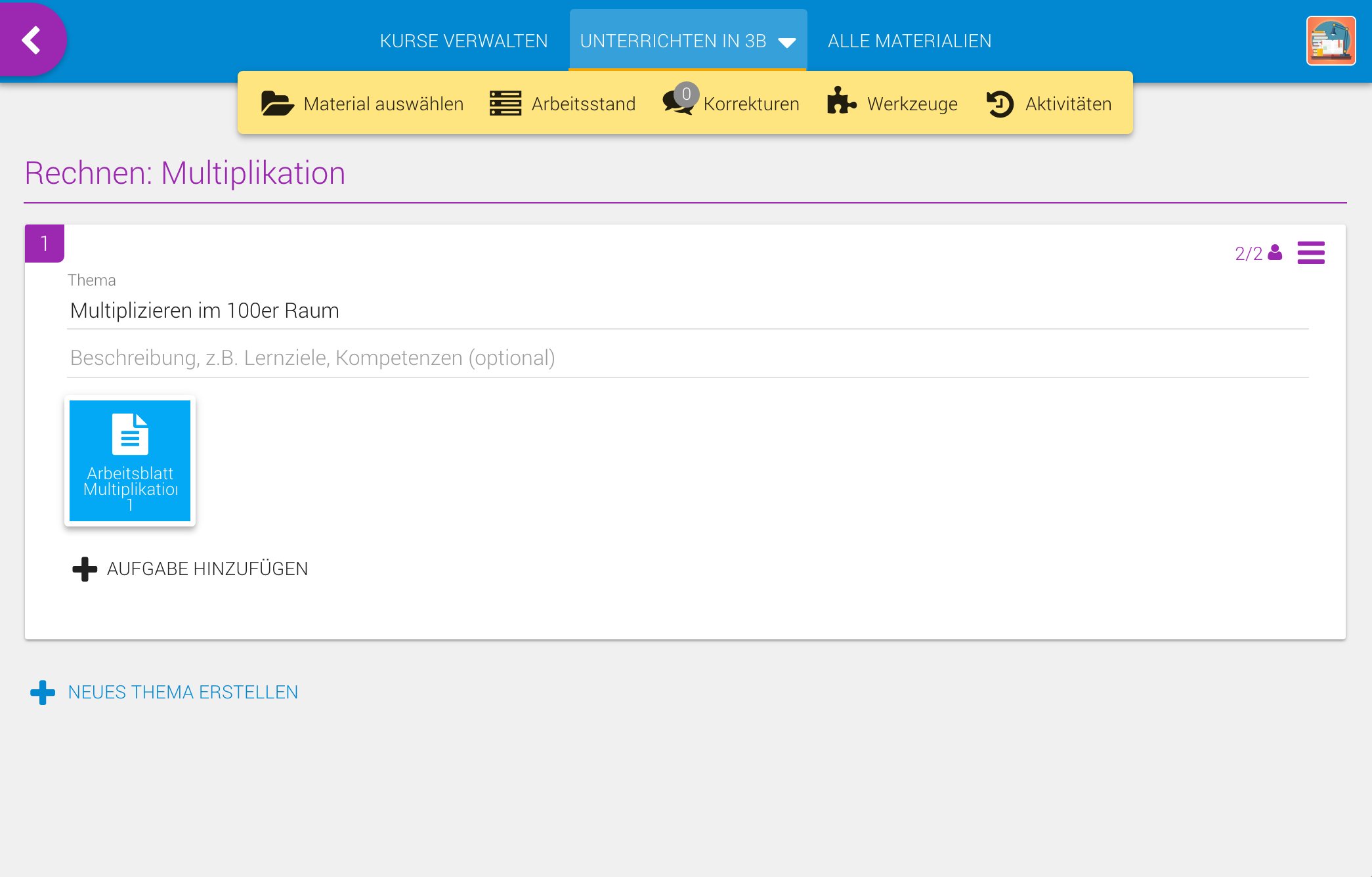This screenshot has height=877, width=1372.
Task: Open the user profile avatar
Action: coord(1331,41)
